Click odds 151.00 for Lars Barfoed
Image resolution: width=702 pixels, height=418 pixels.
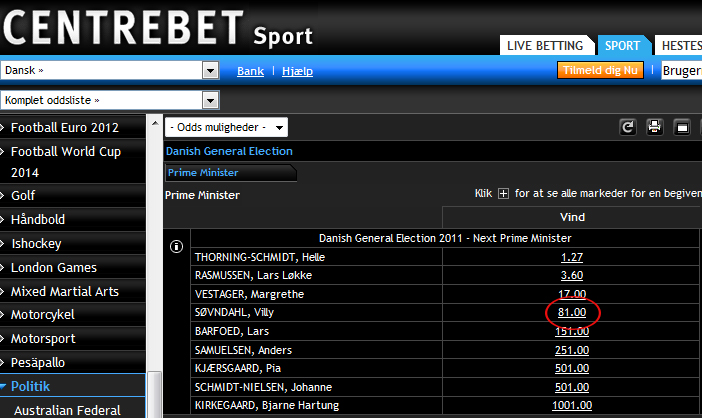click(572, 331)
